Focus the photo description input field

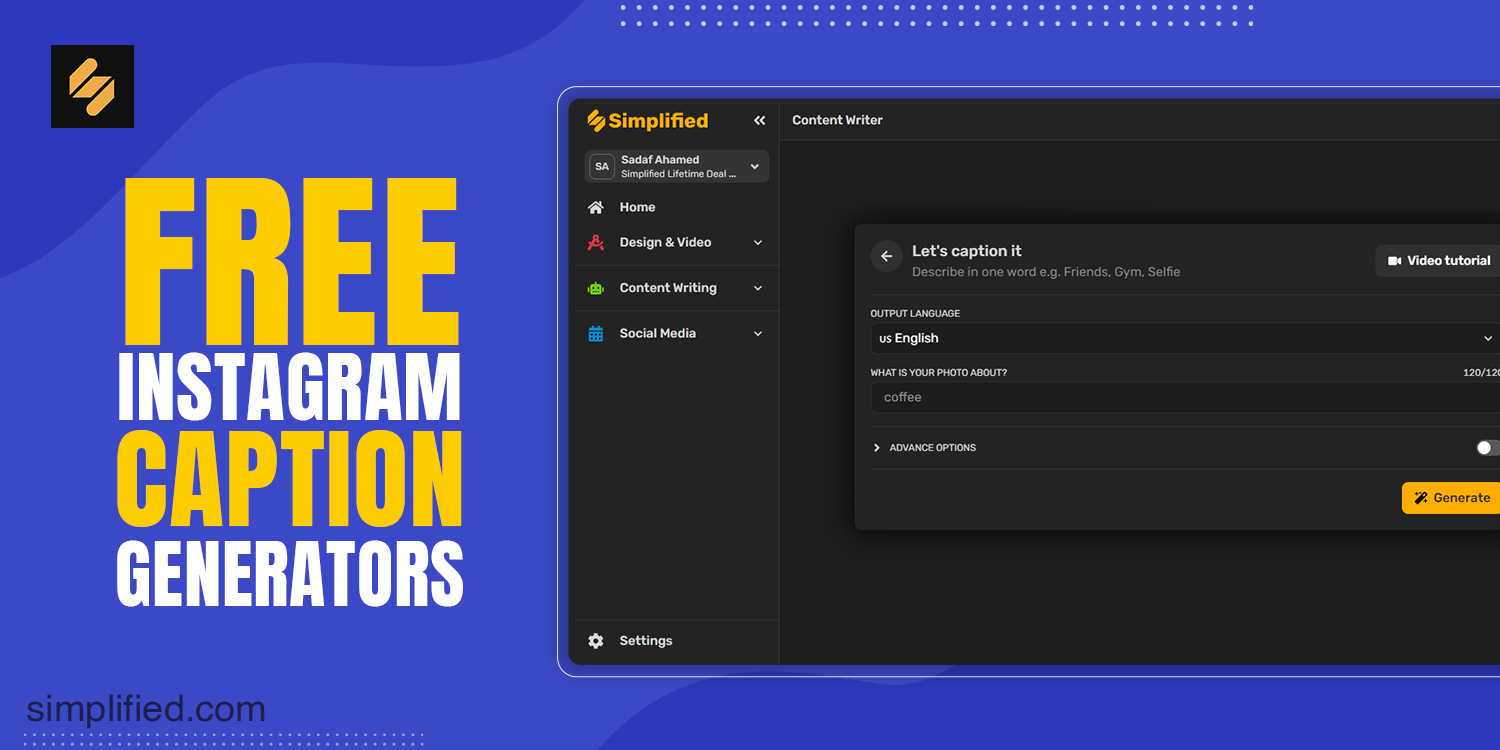tap(1185, 397)
